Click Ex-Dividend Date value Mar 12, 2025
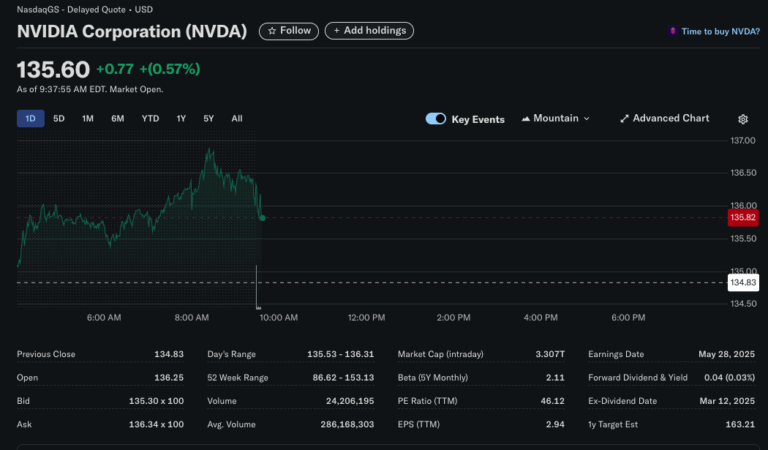768x450 pixels. tap(727, 401)
